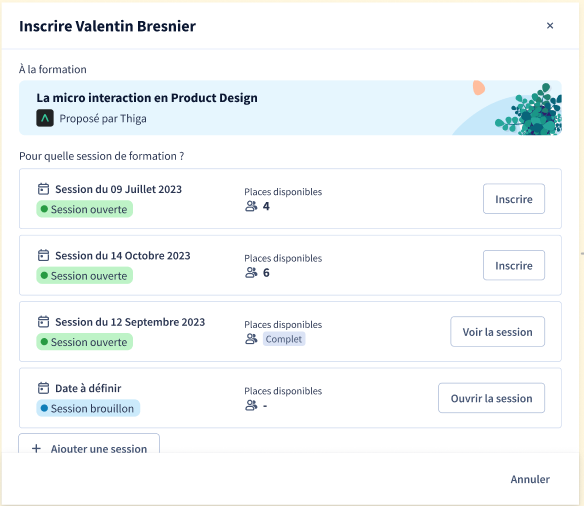
Task: Click the Date à définir title
Action: tap(88, 388)
